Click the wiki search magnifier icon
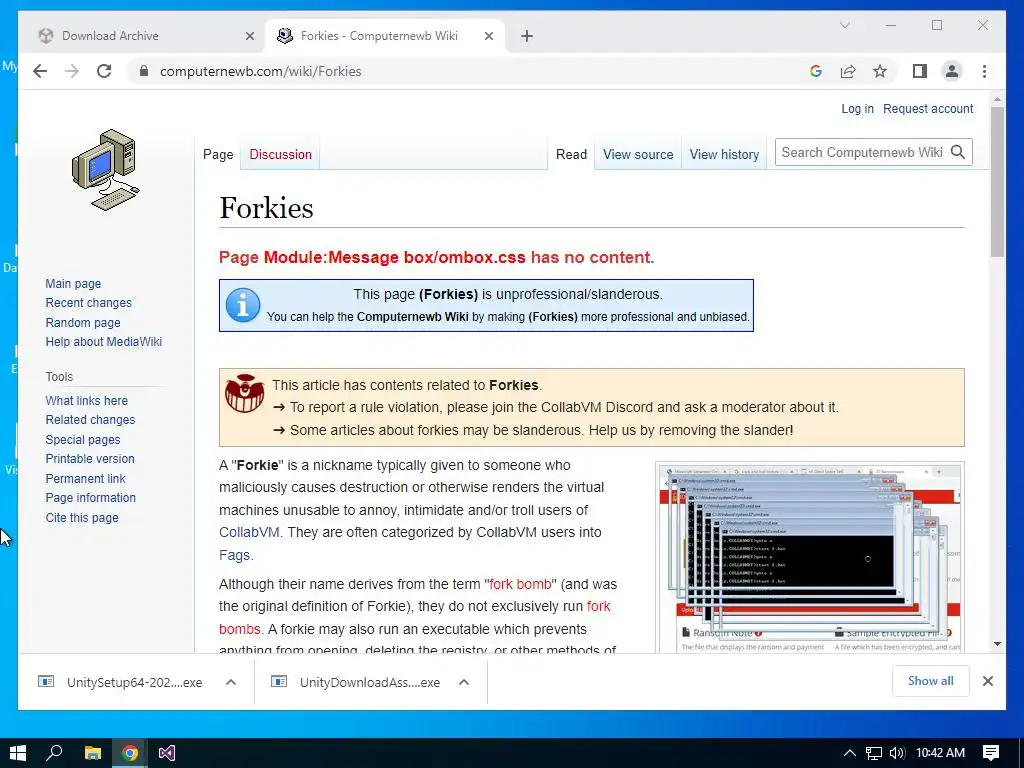Screen dimensions: 1024x768 point(958,152)
